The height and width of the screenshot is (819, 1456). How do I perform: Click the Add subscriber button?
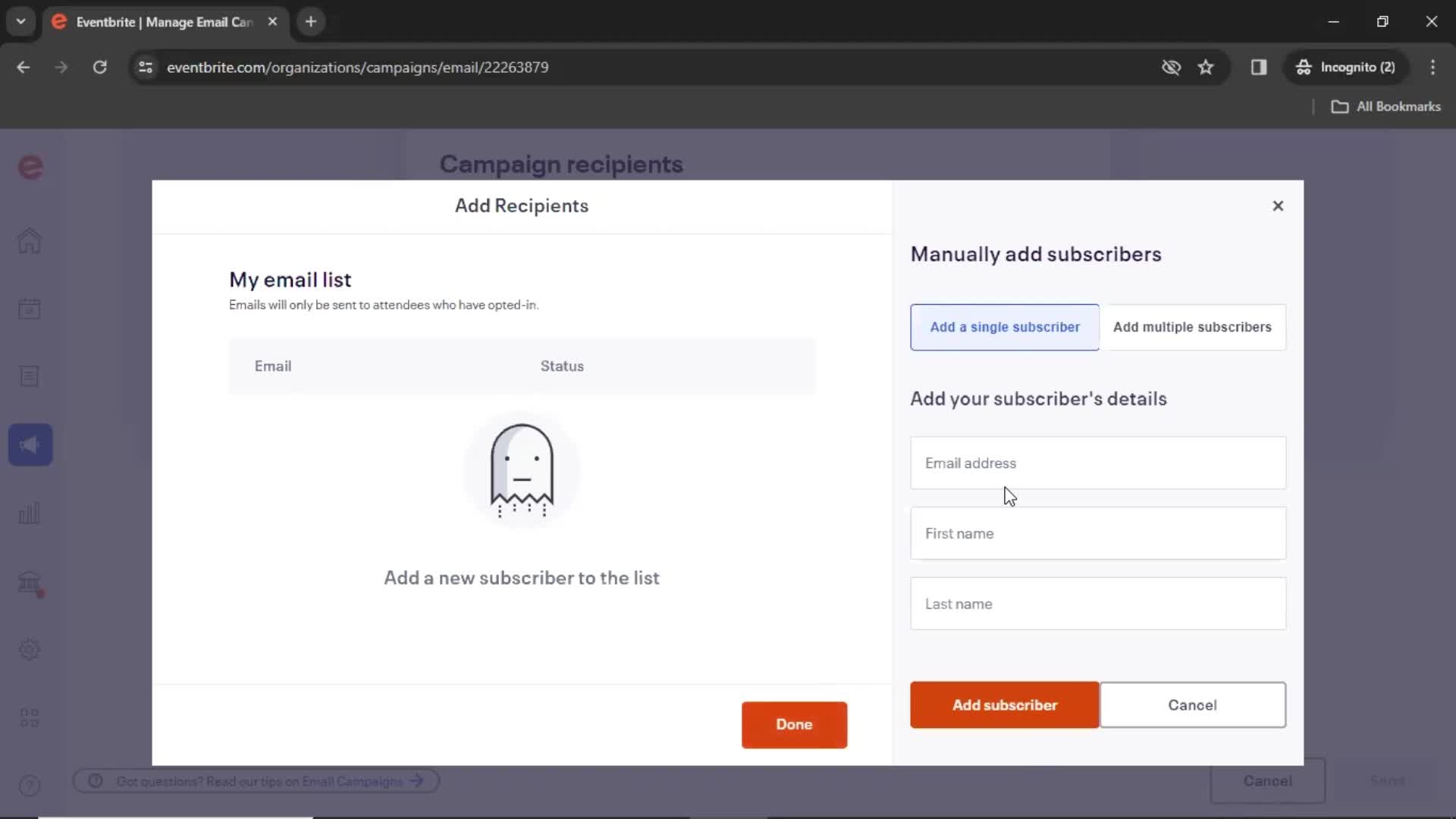coord(1005,705)
